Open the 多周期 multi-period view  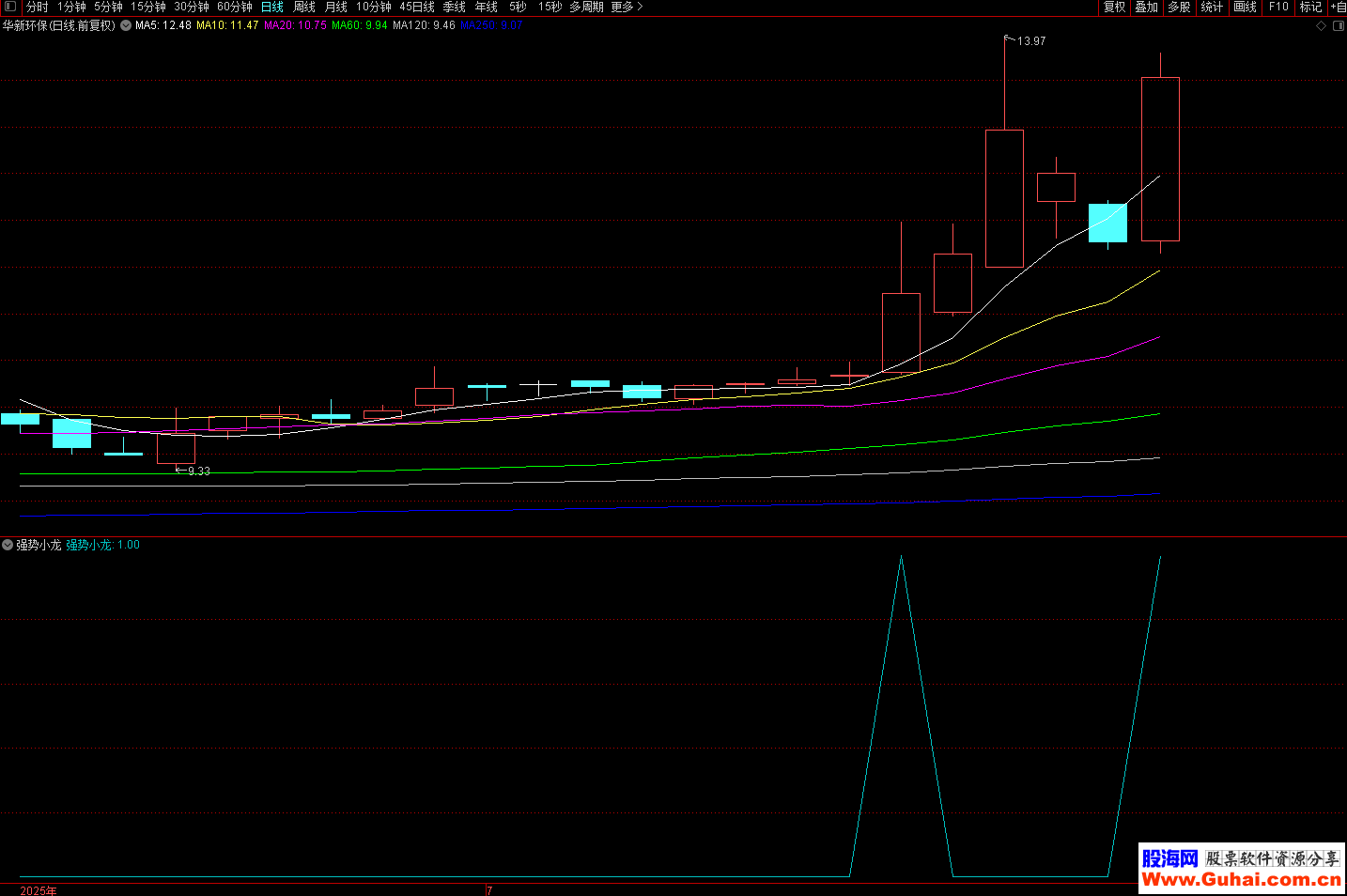[586, 7]
